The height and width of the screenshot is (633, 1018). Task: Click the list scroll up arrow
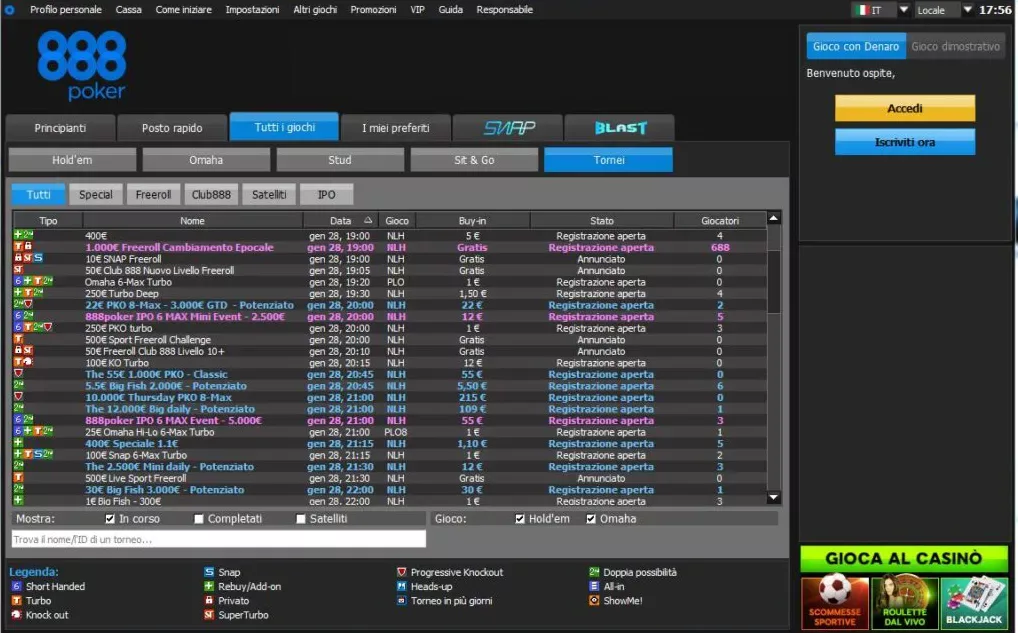773,218
